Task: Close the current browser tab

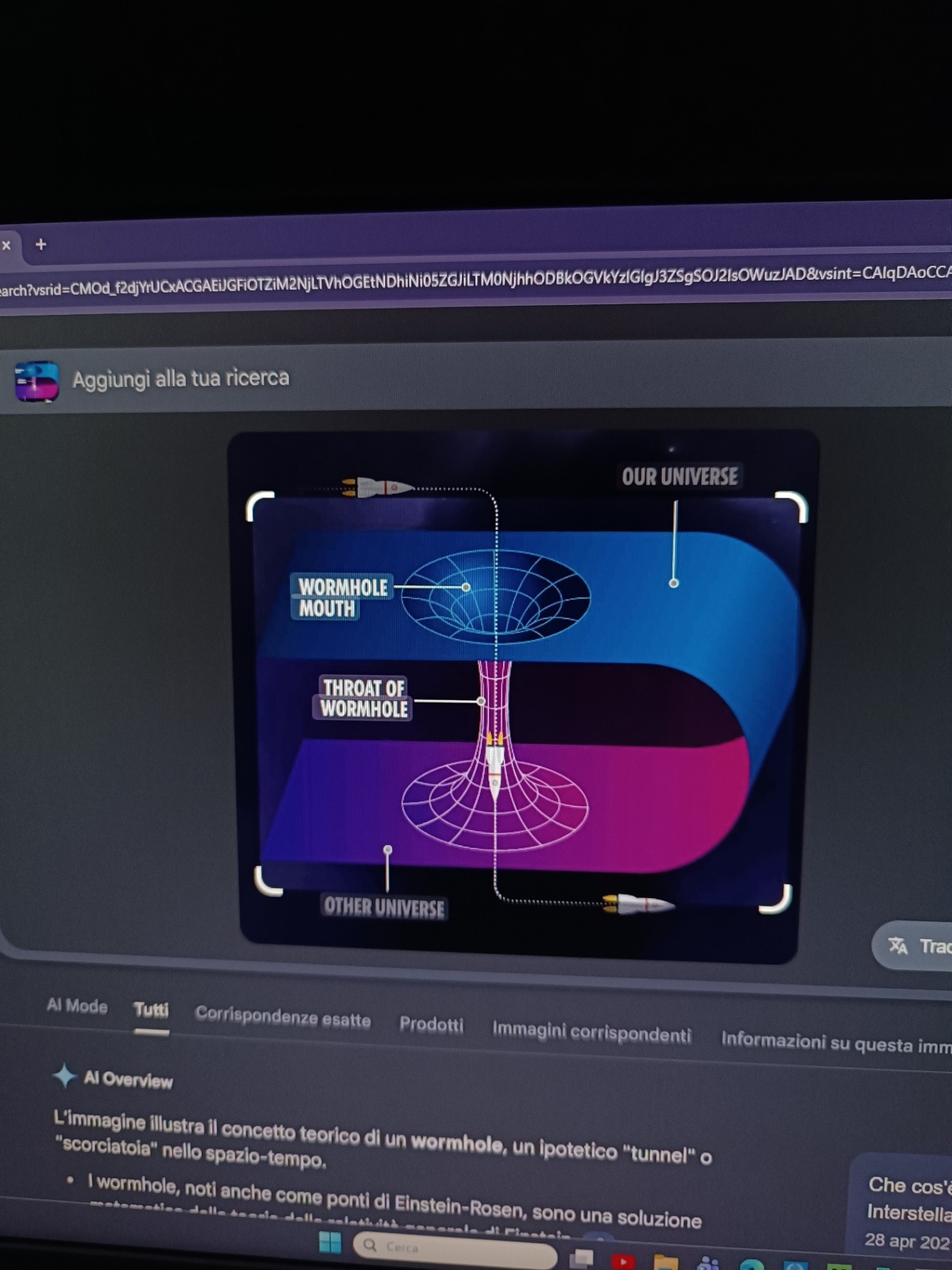Action: point(6,245)
